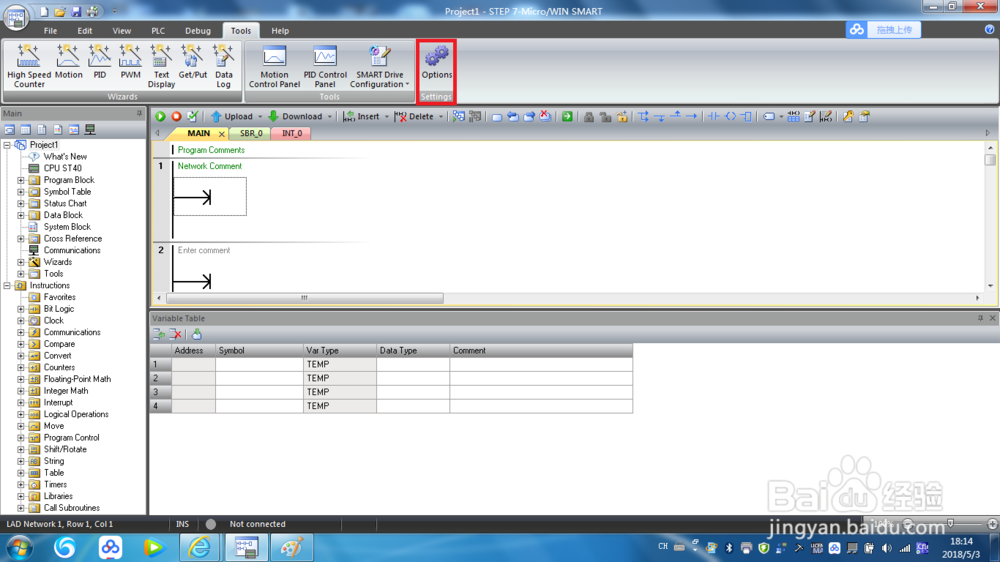Switch to the View ribbon tab
The height and width of the screenshot is (562, 1000).
pyautogui.click(x=121, y=31)
